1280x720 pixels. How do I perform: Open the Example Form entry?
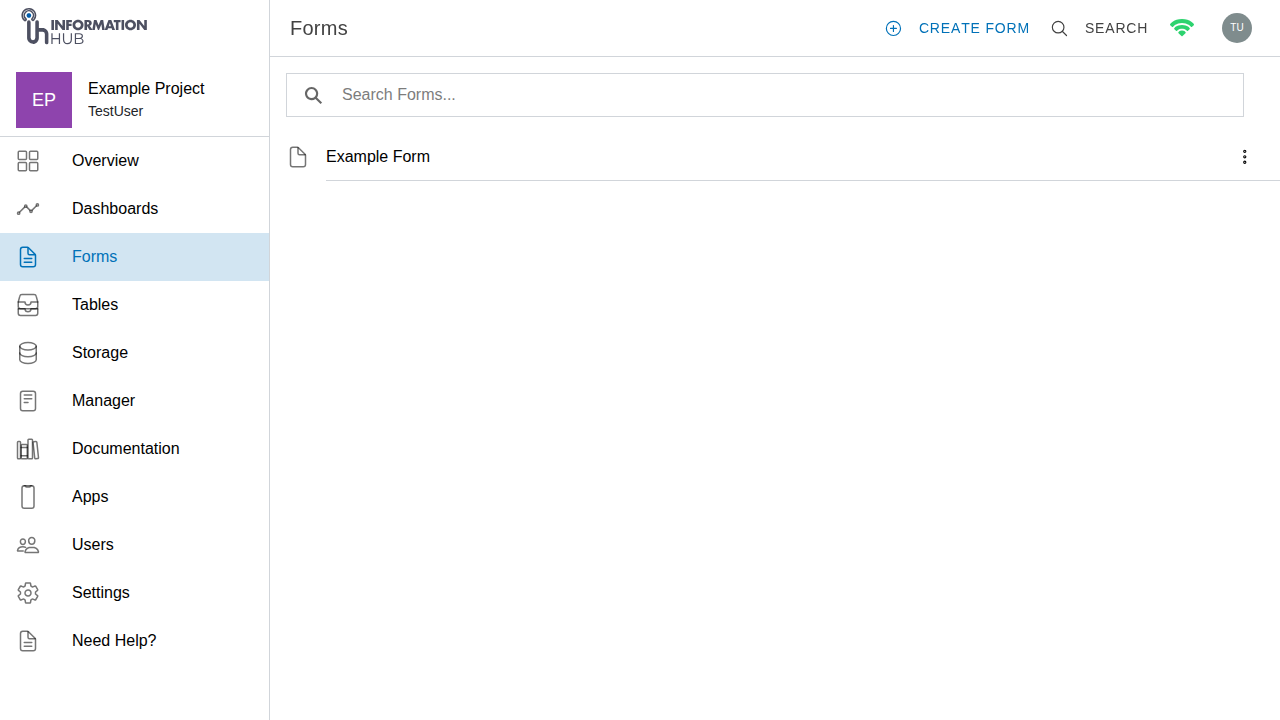pos(378,157)
